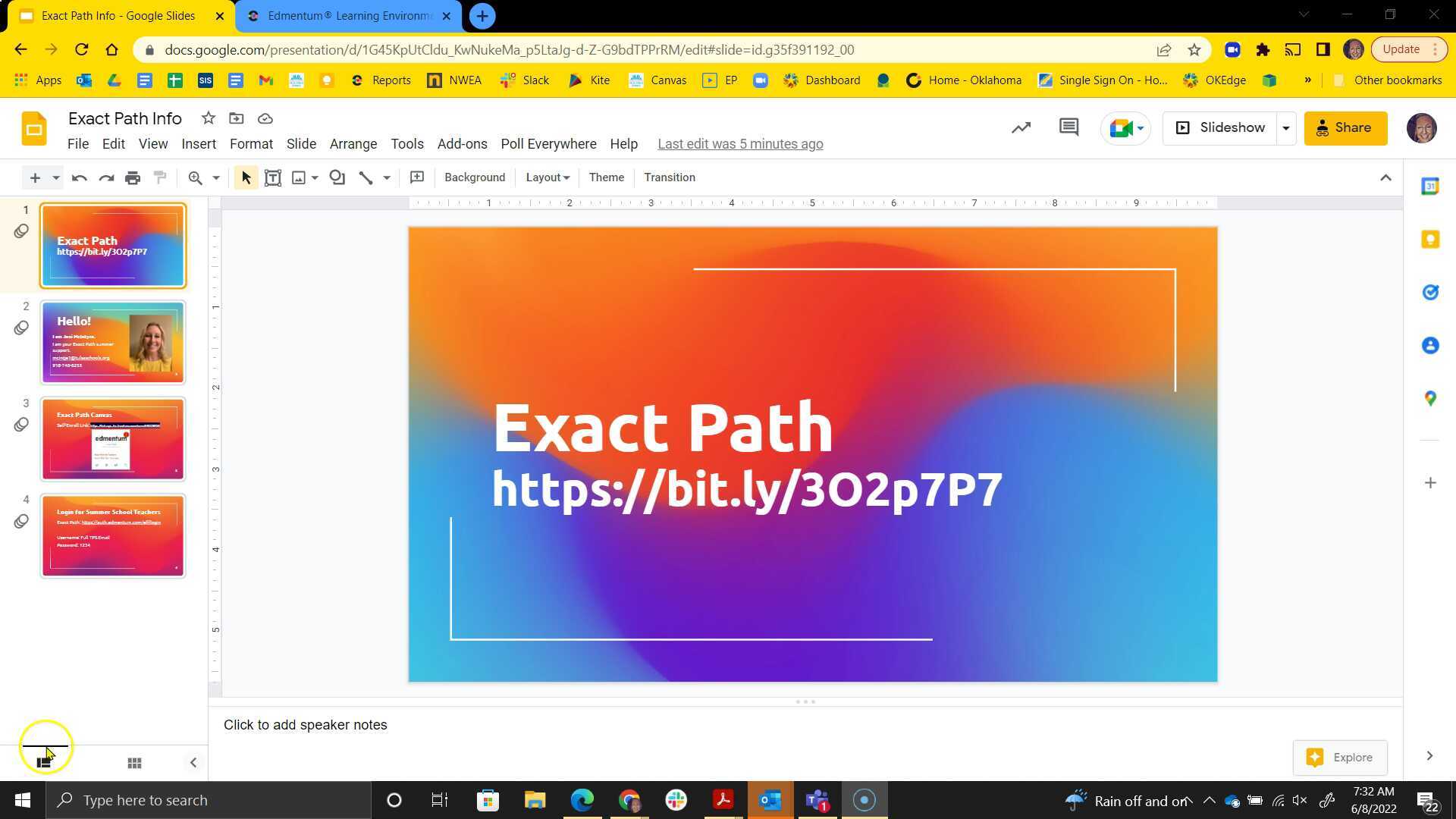Select the Shape tool
This screenshot has width=1456, height=819.
tap(337, 177)
